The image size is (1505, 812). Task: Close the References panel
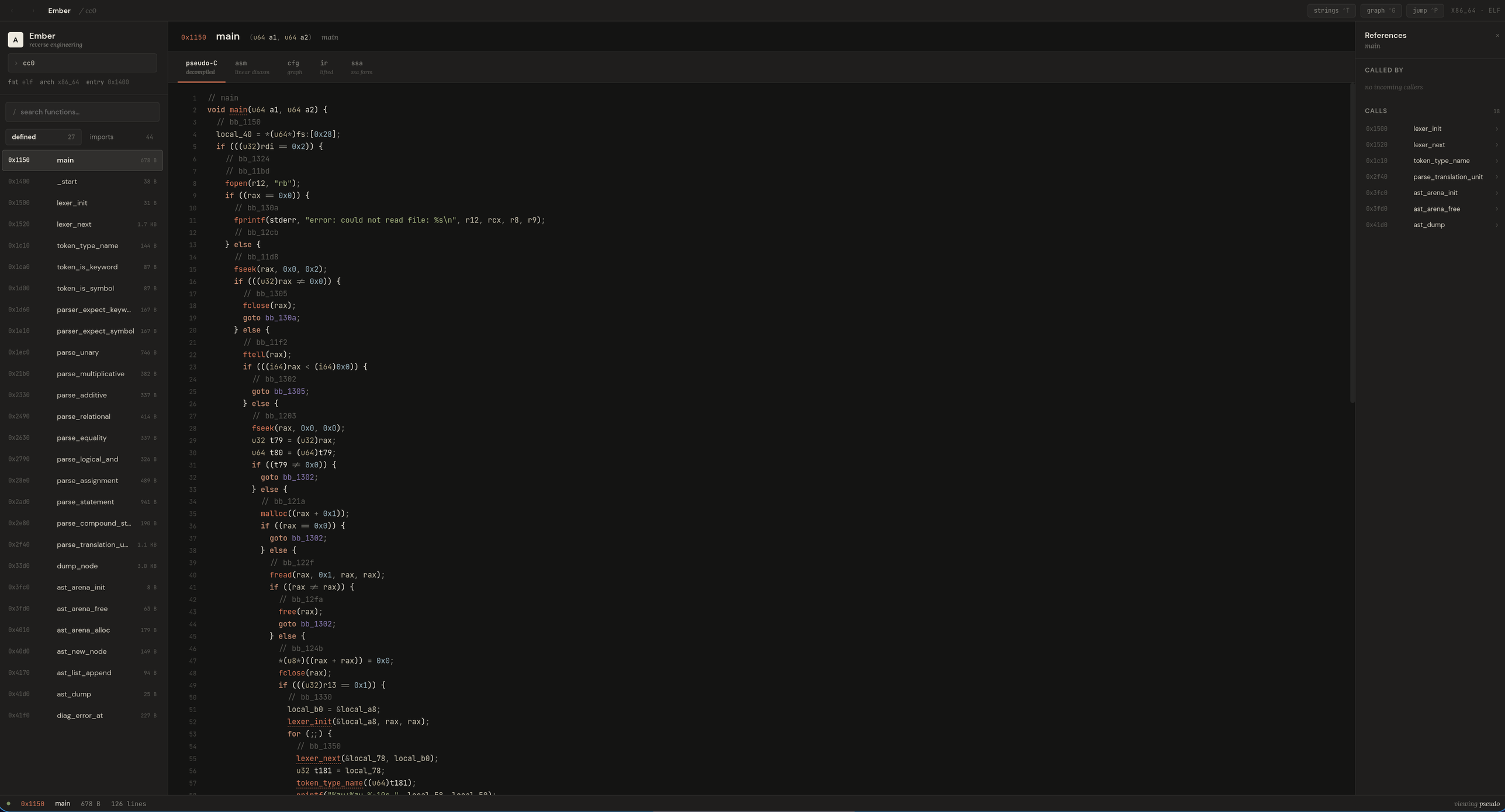1497,36
